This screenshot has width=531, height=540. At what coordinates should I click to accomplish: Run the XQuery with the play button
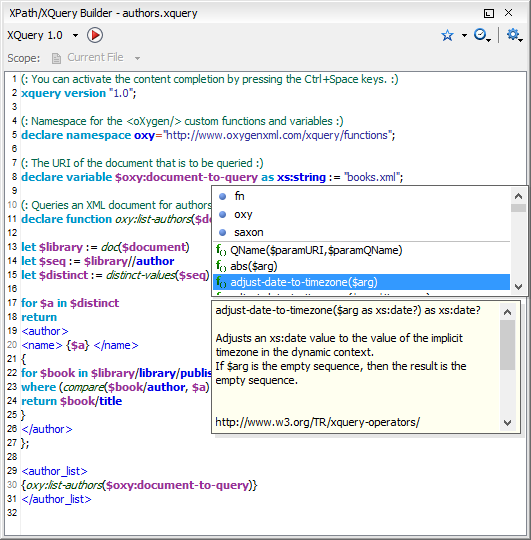95,35
